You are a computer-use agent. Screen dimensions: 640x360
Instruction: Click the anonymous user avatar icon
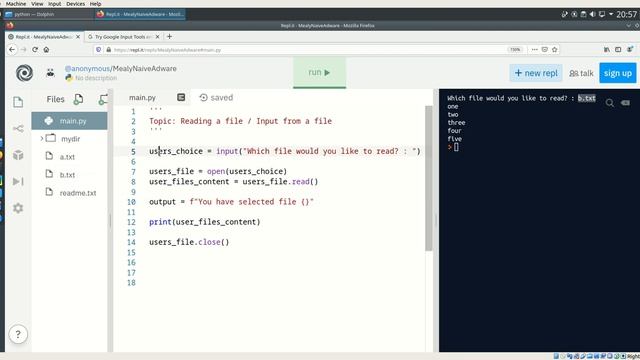pyautogui.click(x=50, y=73)
